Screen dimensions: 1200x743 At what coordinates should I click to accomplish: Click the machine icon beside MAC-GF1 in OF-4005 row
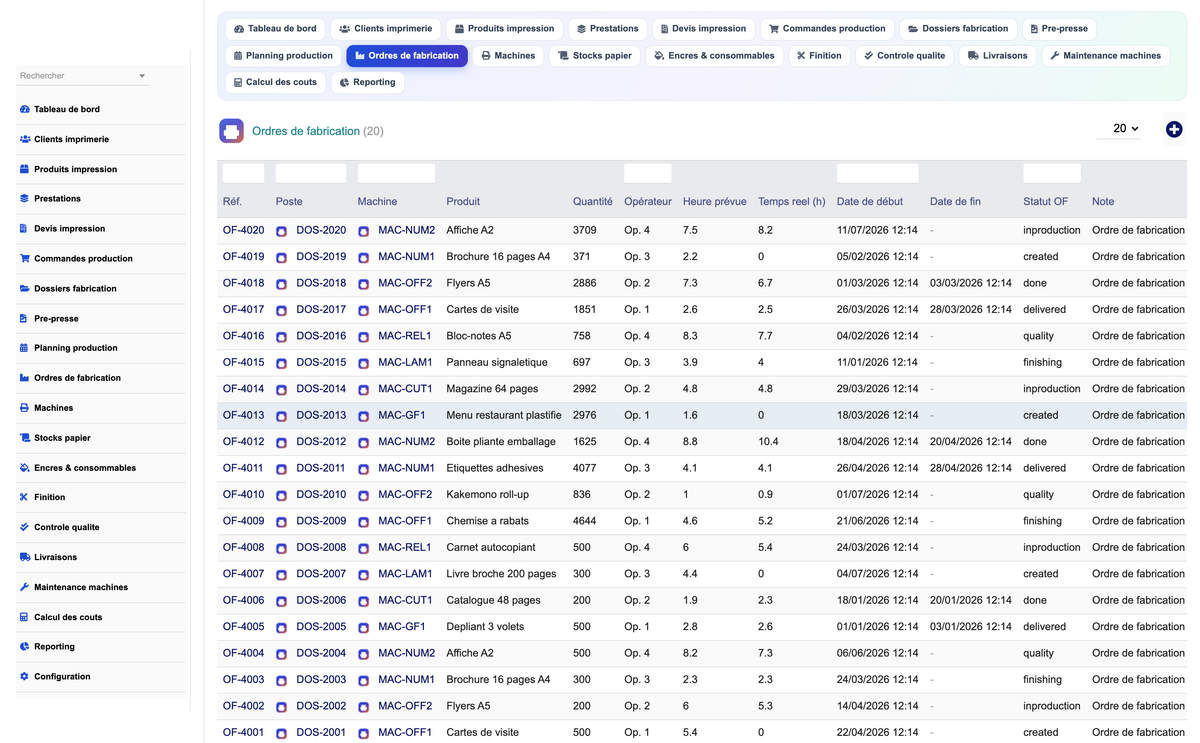click(364, 628)
